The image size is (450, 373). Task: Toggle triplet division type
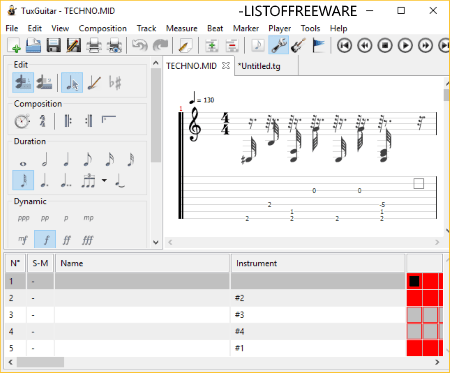point(88,180)
